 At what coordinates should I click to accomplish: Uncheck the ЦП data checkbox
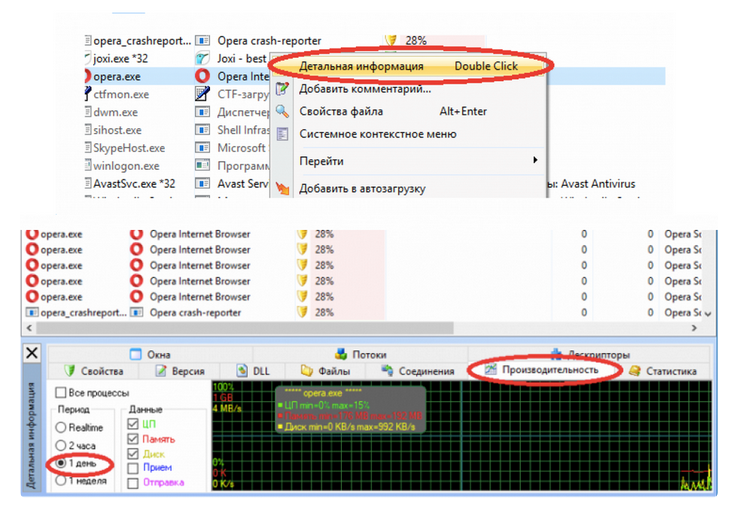coord(133,424)
